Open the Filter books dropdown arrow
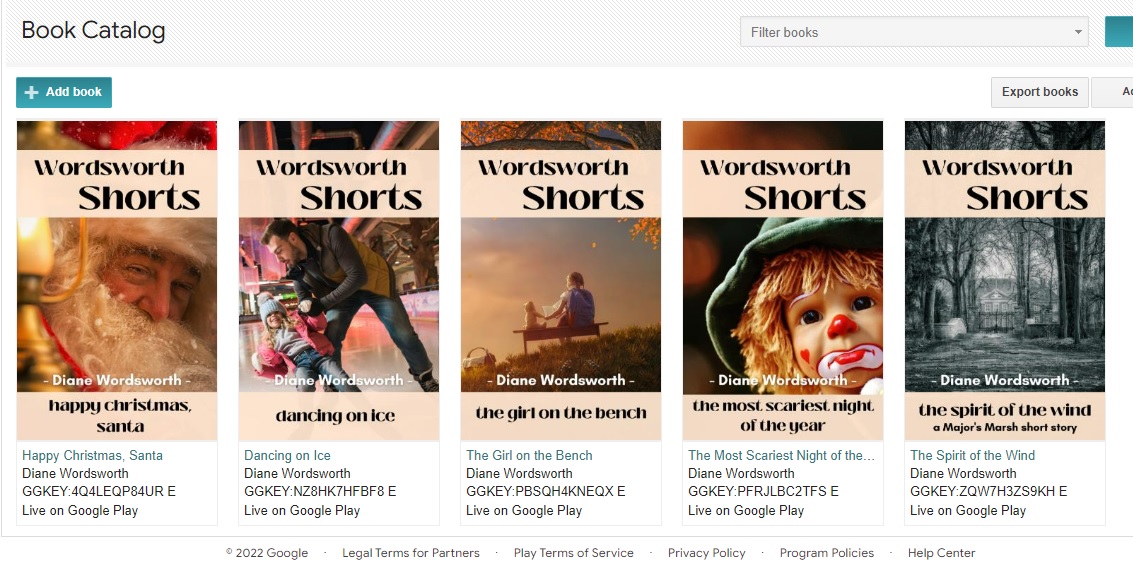 [1078, 32]
